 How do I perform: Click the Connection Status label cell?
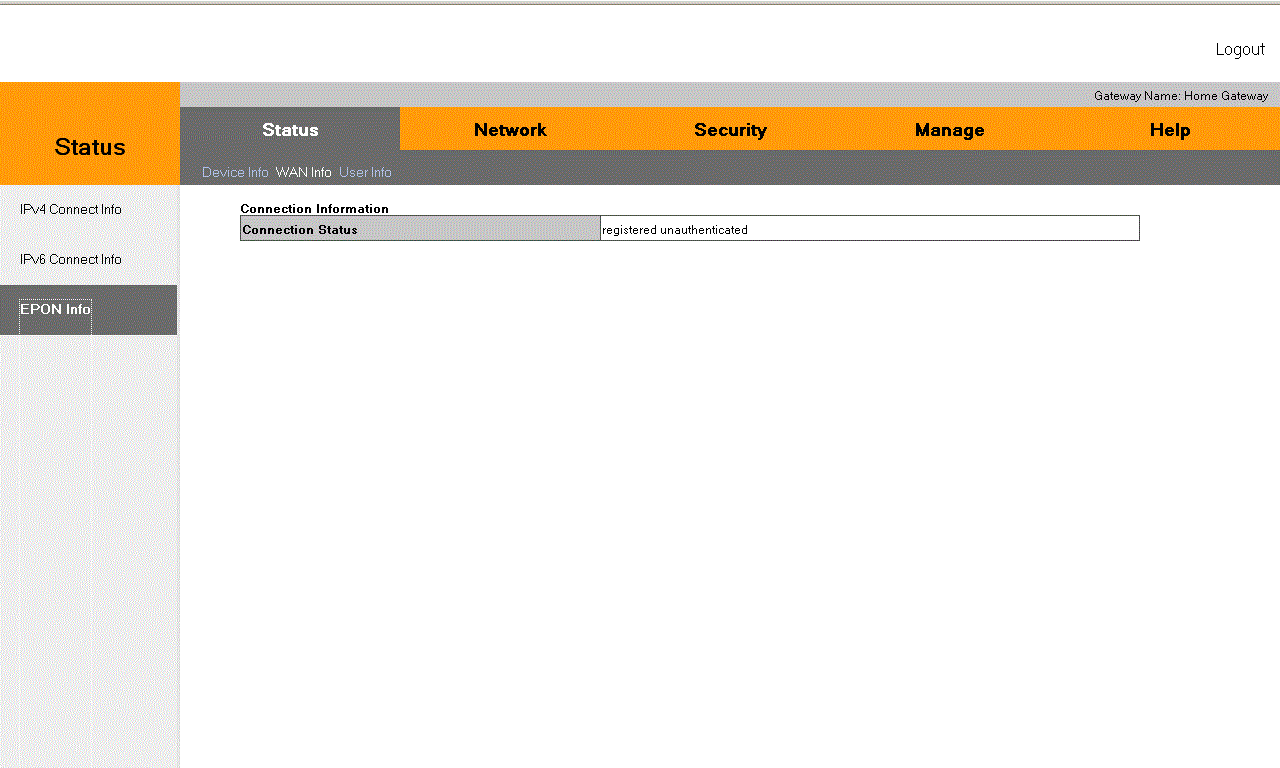point(420,229)
